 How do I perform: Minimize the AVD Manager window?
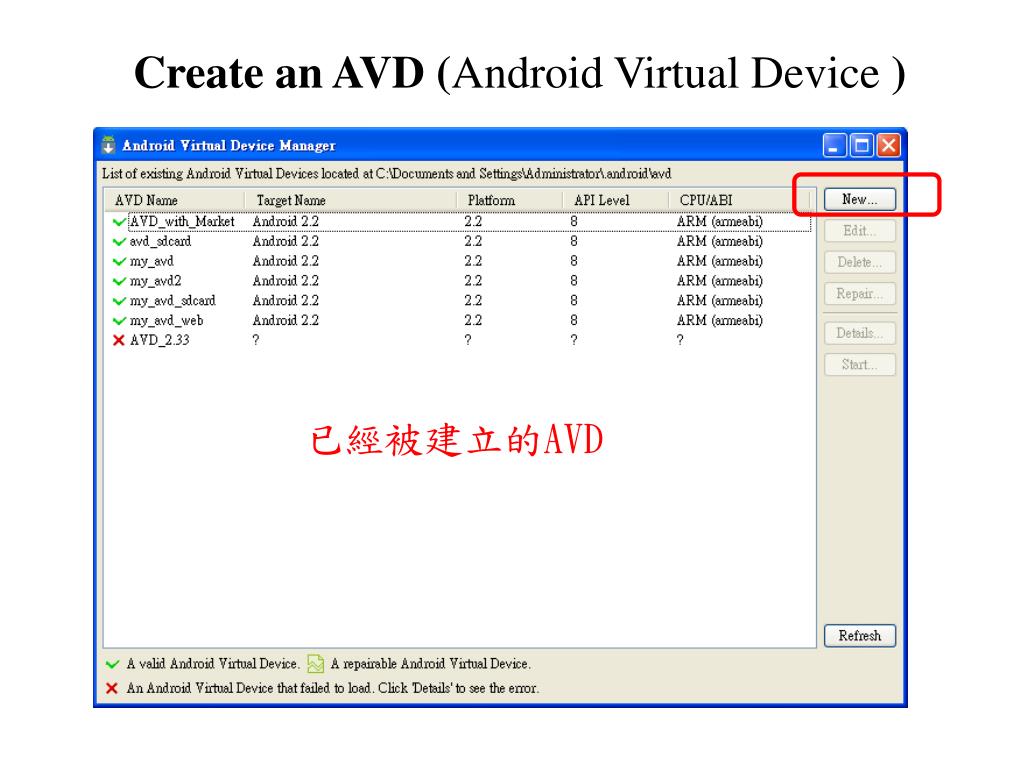[x=834, y=145]
